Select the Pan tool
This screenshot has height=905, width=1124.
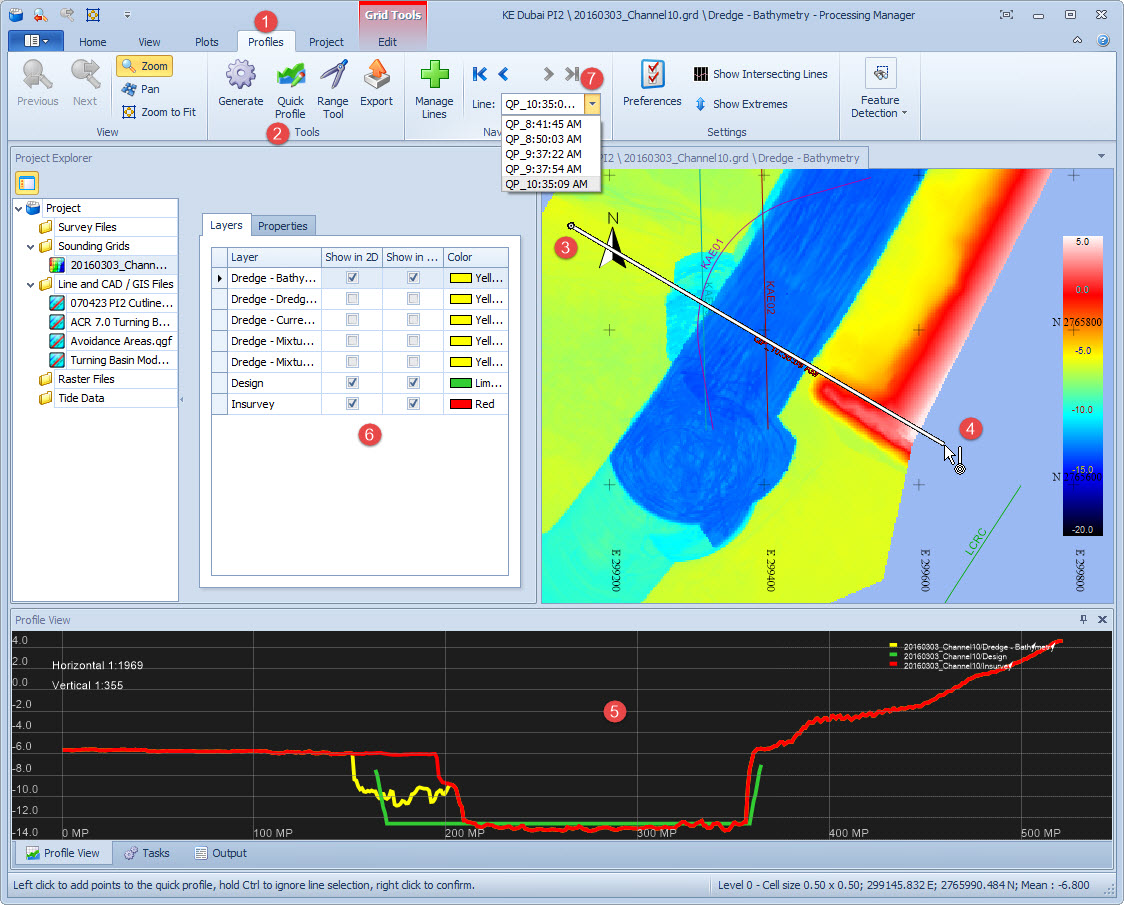click(141, 89)
